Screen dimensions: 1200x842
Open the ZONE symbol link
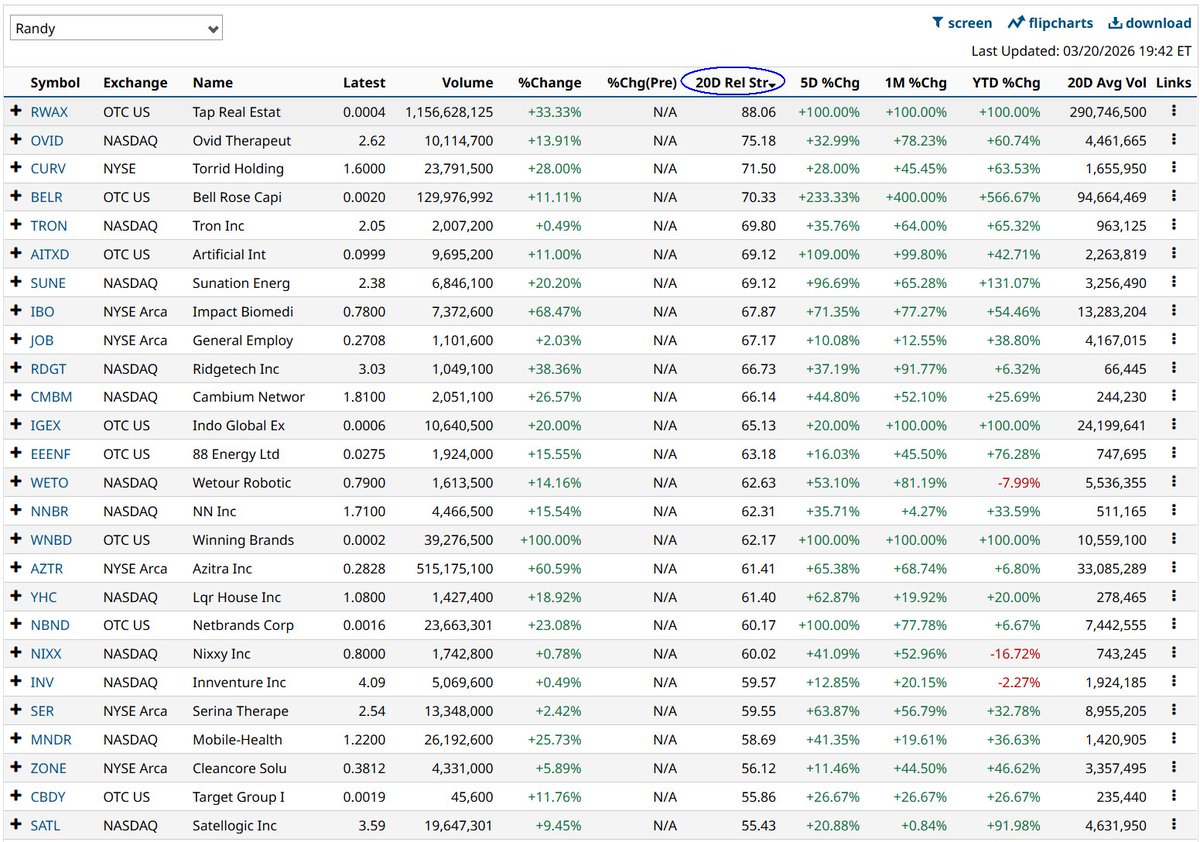click(48, 768)
